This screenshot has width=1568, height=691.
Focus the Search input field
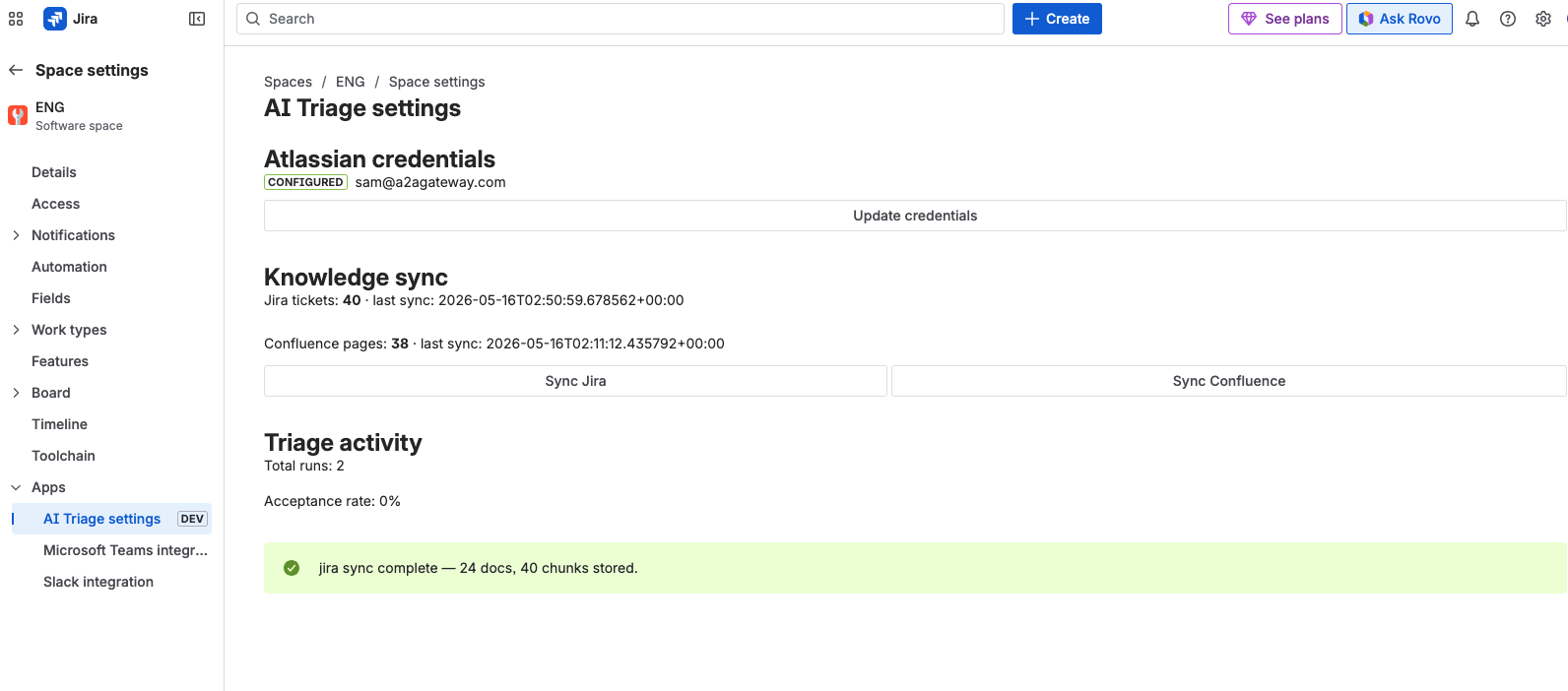pyautogui.click(x=621, y=19)
